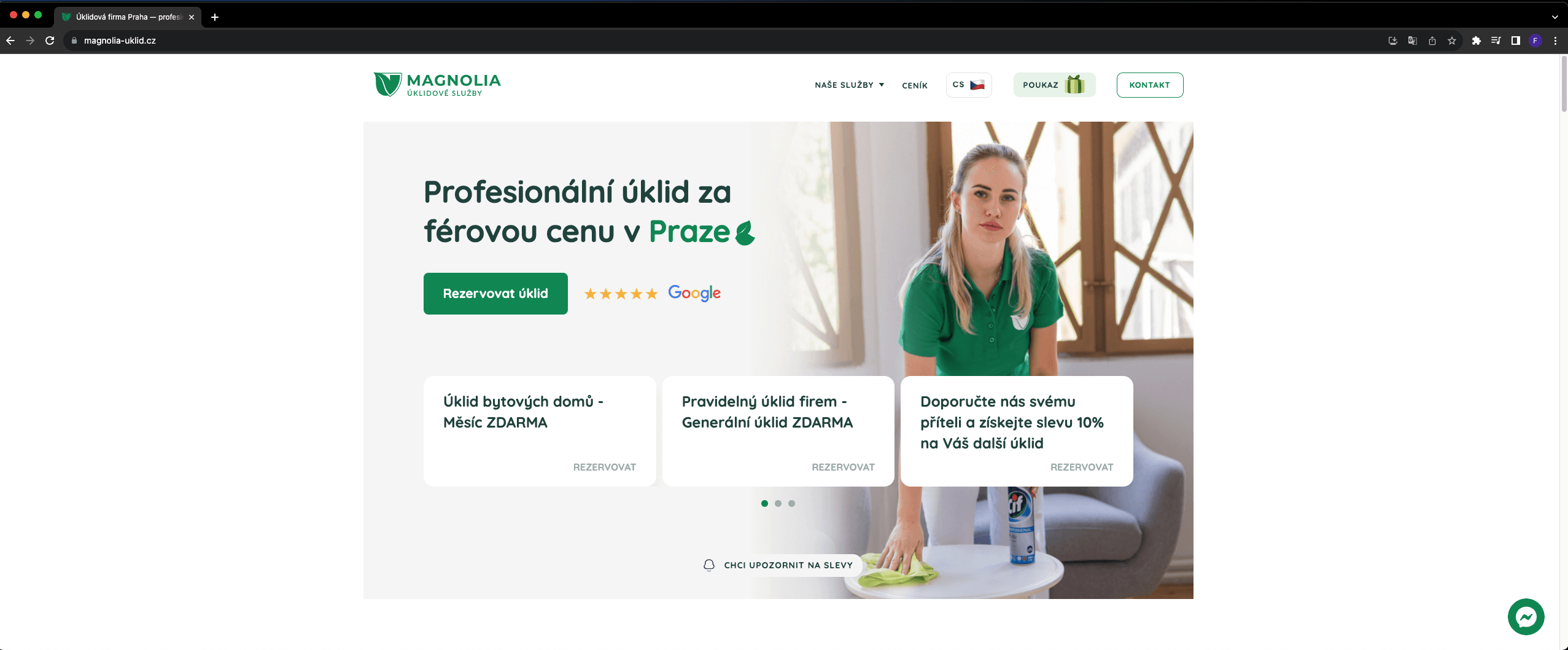Open Chrome three-dot menu
The height and width of the screenshot is (650, 1568).
[x=1555, y=41]
